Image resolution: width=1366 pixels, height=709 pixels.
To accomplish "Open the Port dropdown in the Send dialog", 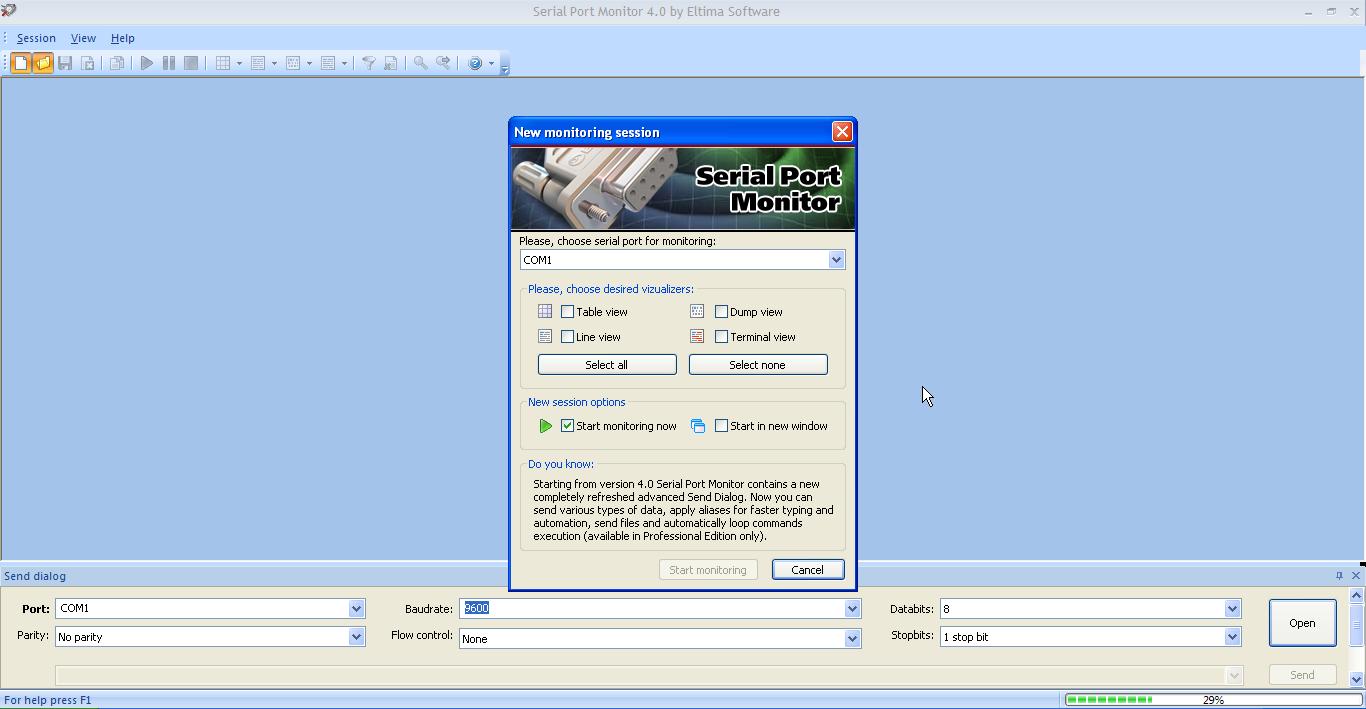I will 356,608.
